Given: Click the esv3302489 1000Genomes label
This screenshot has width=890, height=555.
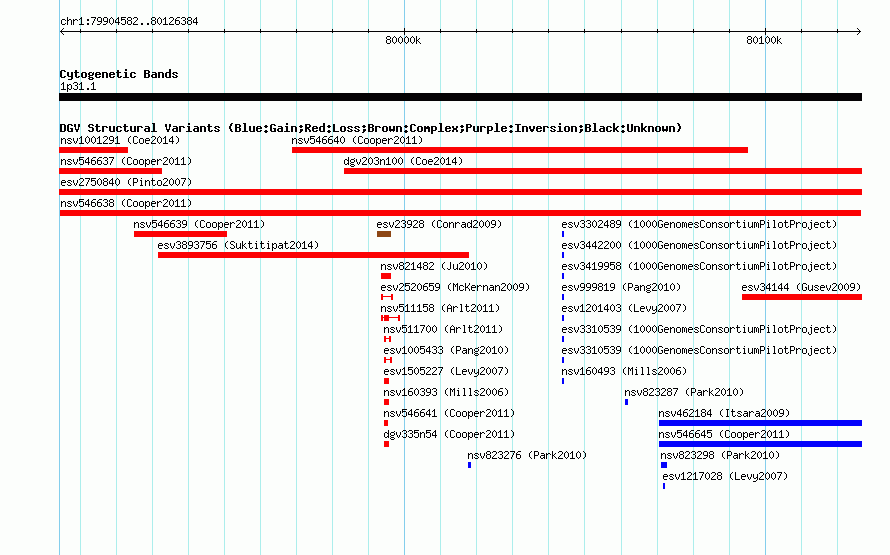Looking at the screenshot, I should coord(699,224).
